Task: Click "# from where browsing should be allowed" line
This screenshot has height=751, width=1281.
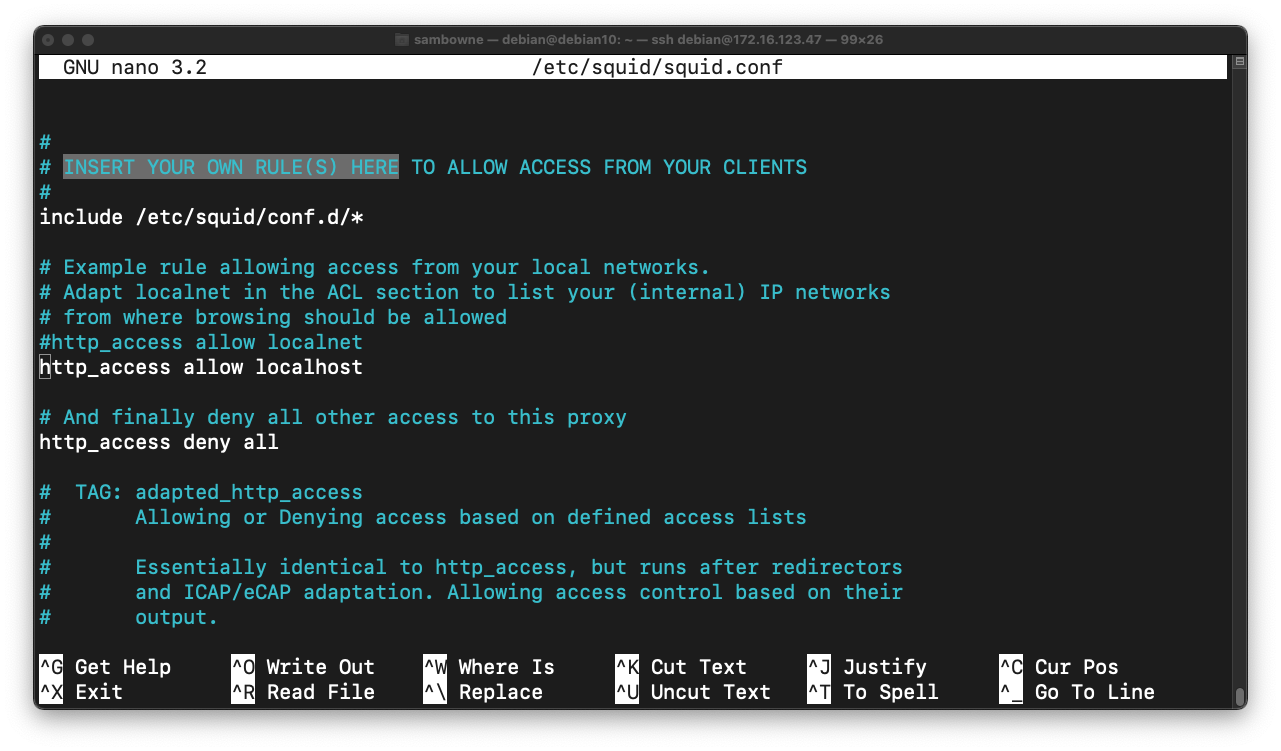Action: pos(273,317)
